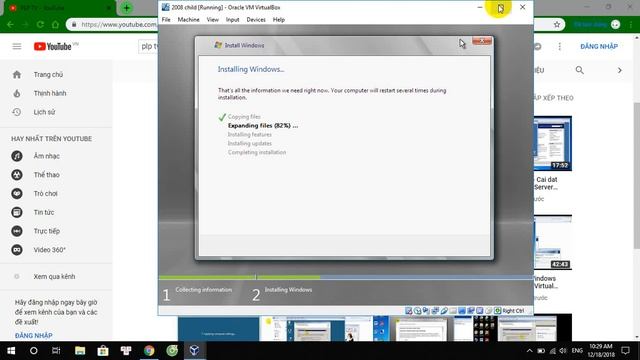The image size is (640, 360).
Task: Click top-right ĐĂNG NHẬP sign-in button
Action: tap(599, 47)
